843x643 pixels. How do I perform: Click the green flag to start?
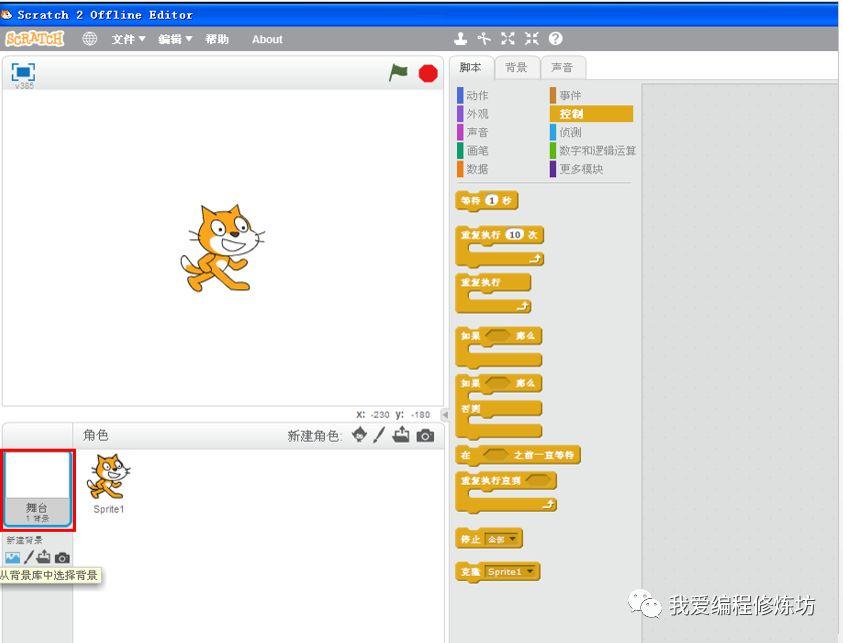pos(398,73)
